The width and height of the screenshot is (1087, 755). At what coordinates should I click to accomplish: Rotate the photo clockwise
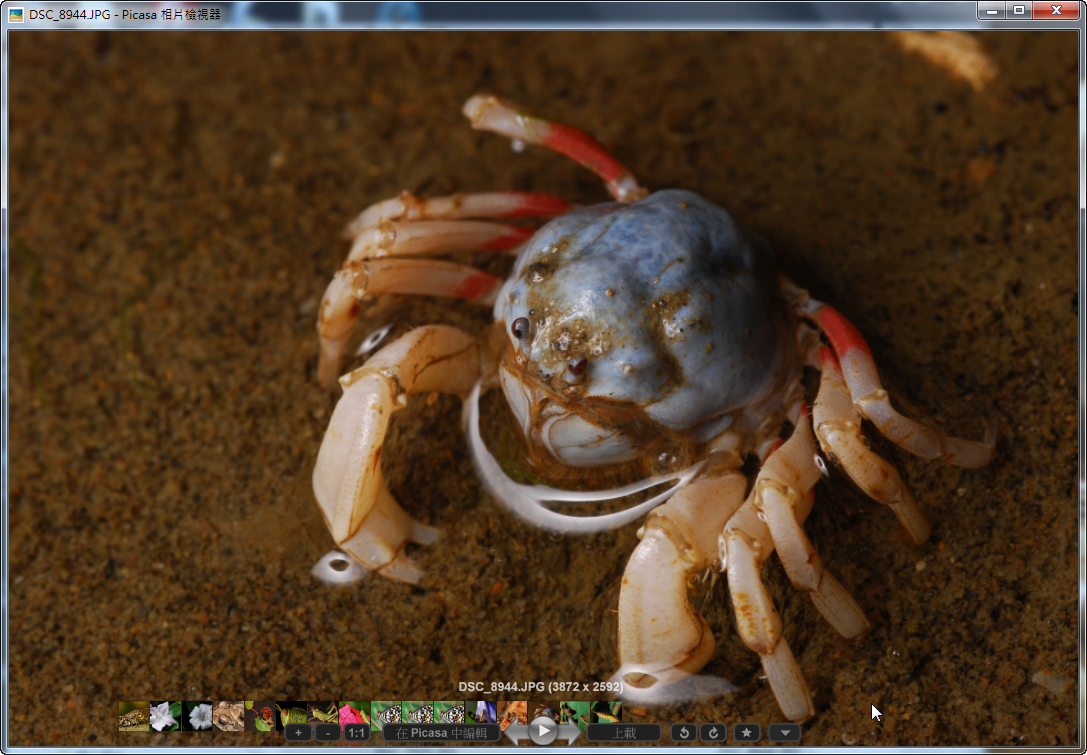pos(712,733)
